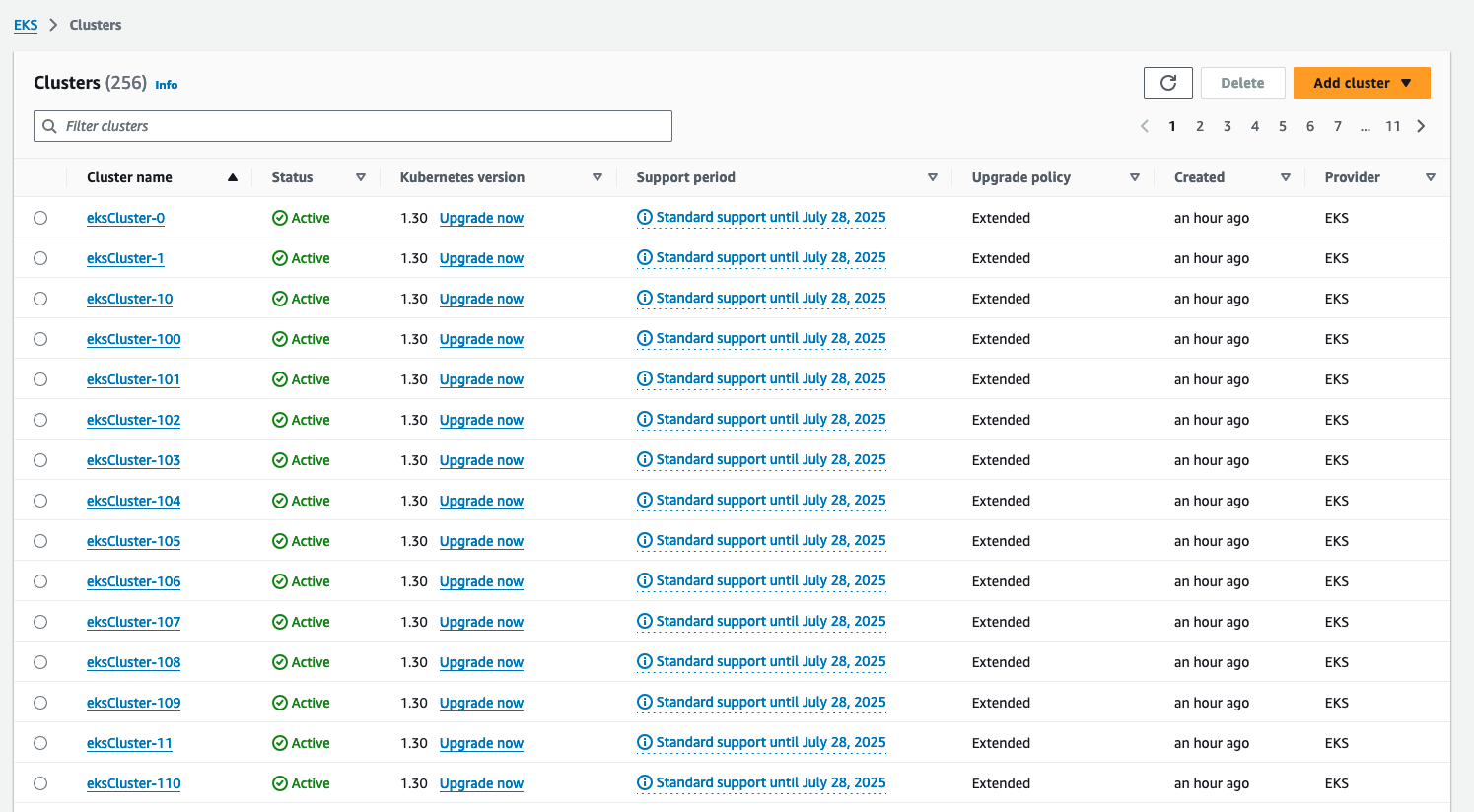This screenshot has width=1474, height=812.
Task: Click 'an hour ago' for eksCluster-106
Action: coord(1212,581)
